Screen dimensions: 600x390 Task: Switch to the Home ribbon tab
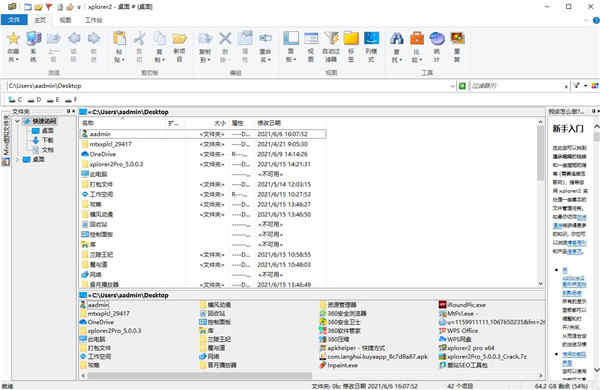click(40, 20)
